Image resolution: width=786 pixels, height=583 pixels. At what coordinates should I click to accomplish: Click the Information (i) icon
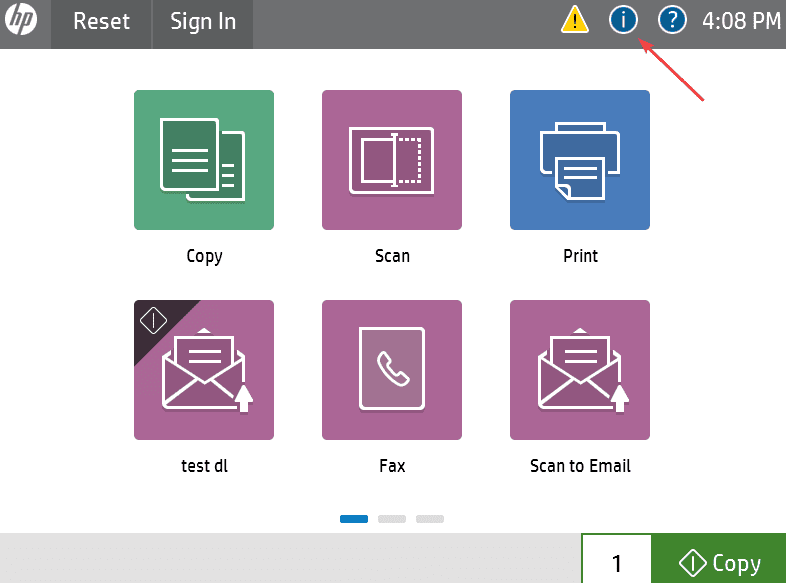tap(623, 20)
